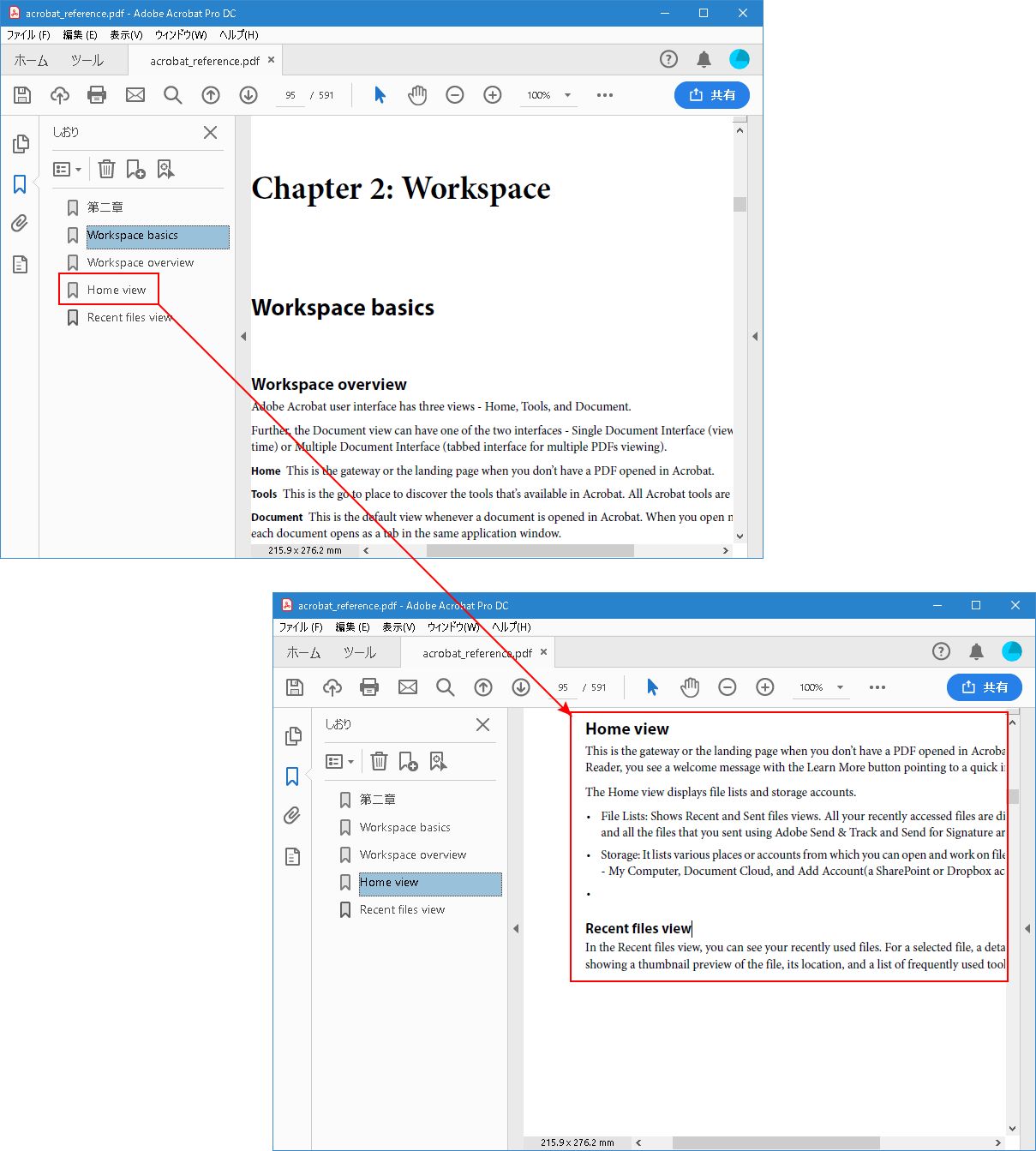1036x1151 pixels.
Task: Click the Print icon in lower window toolbar
Action: pyautogui.click(x=369, y=687)
